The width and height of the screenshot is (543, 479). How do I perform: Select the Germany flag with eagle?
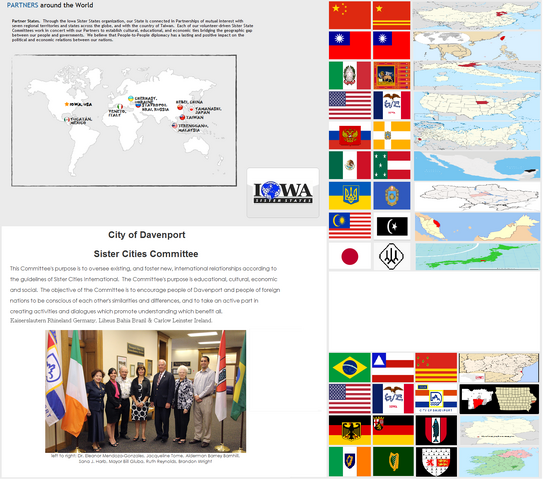[350, 430]
